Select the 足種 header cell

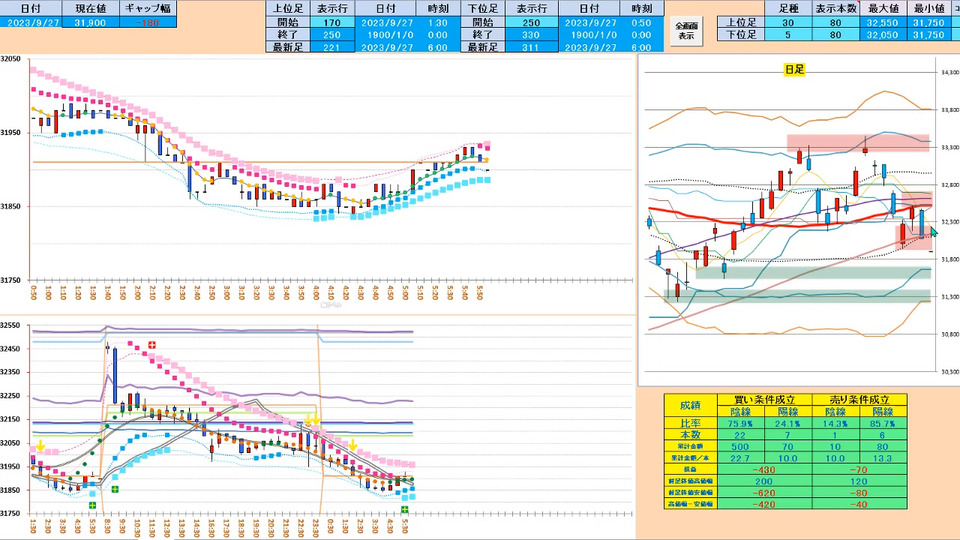(x=788, y=9)
